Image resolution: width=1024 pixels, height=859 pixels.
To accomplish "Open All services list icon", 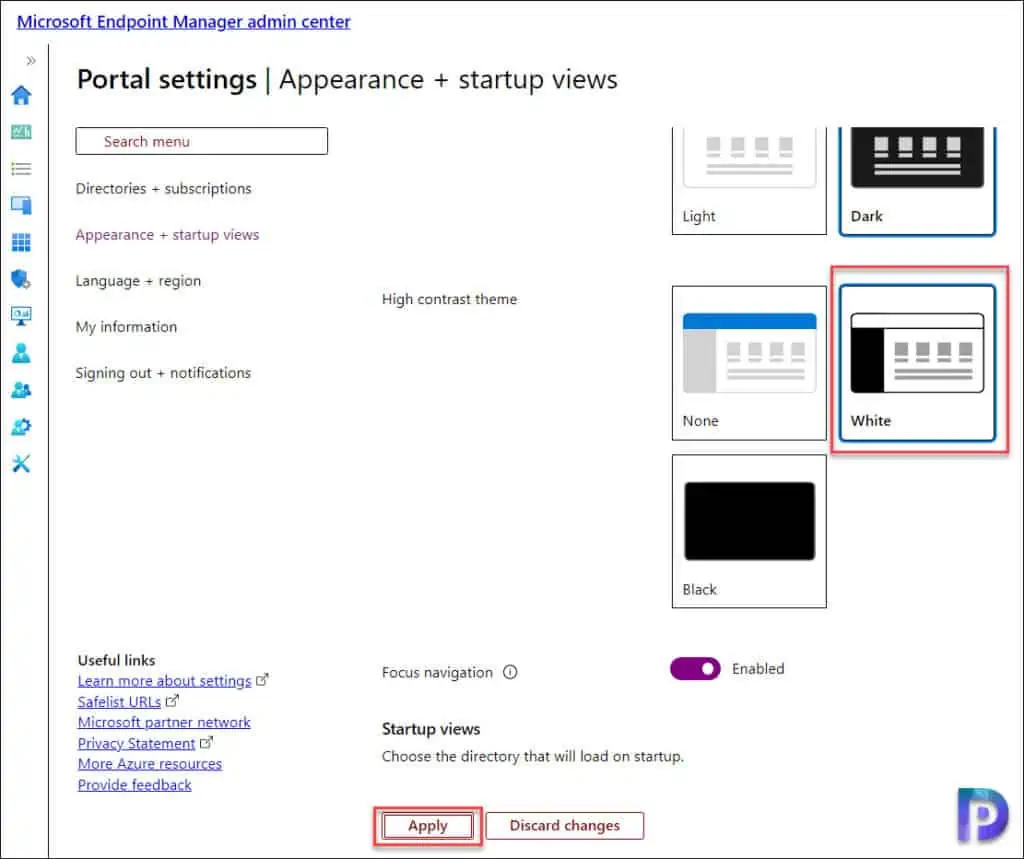I will (x=21, y=169).
